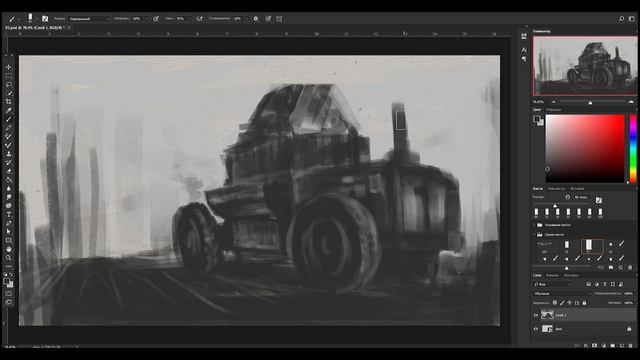
Task: Hide the background layer with eye icon
Action: (536, 329)
